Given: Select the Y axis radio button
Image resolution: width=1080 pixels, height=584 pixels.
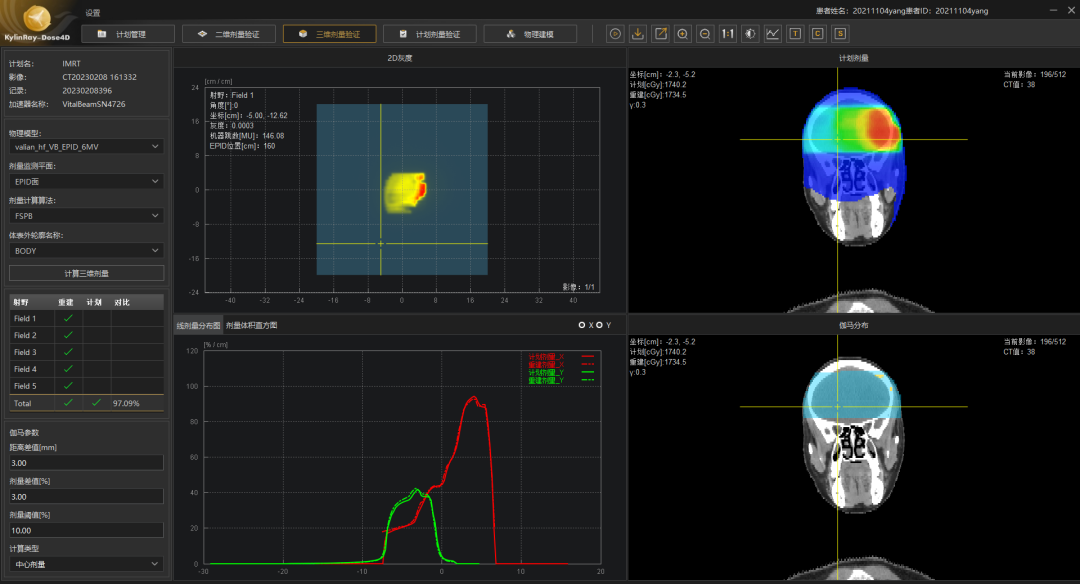Looking at the screenshot, I should 599,325.
